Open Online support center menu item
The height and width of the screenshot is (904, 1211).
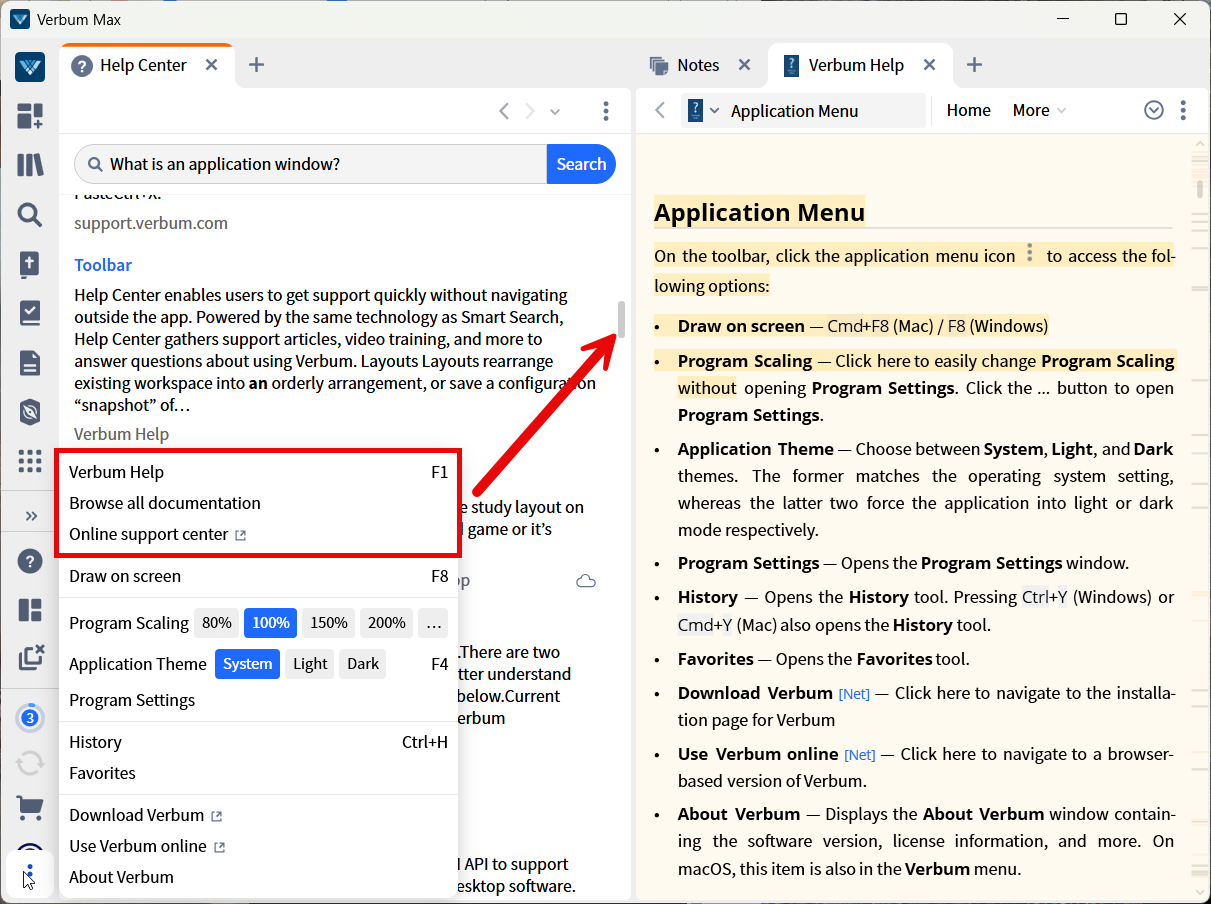258,534
